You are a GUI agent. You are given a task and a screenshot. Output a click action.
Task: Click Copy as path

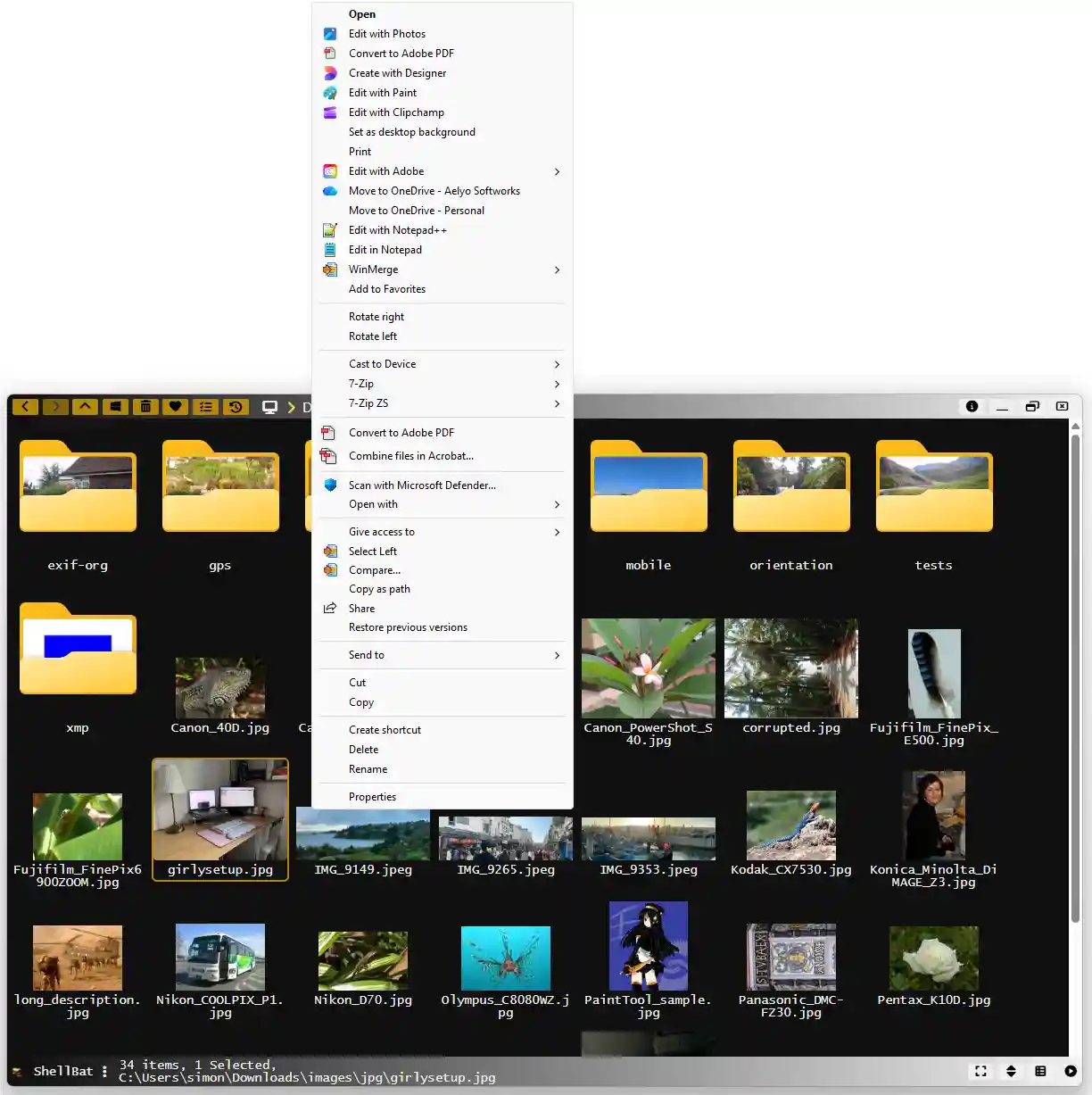click(379, 589)
